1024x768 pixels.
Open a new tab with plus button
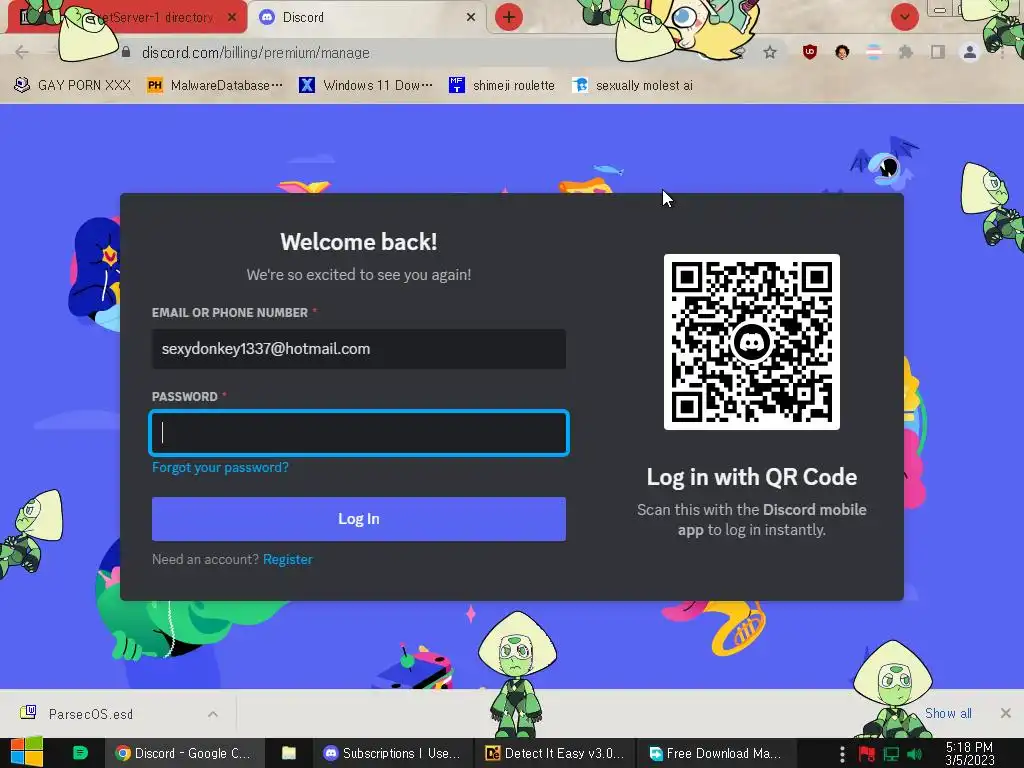(509, 17)
